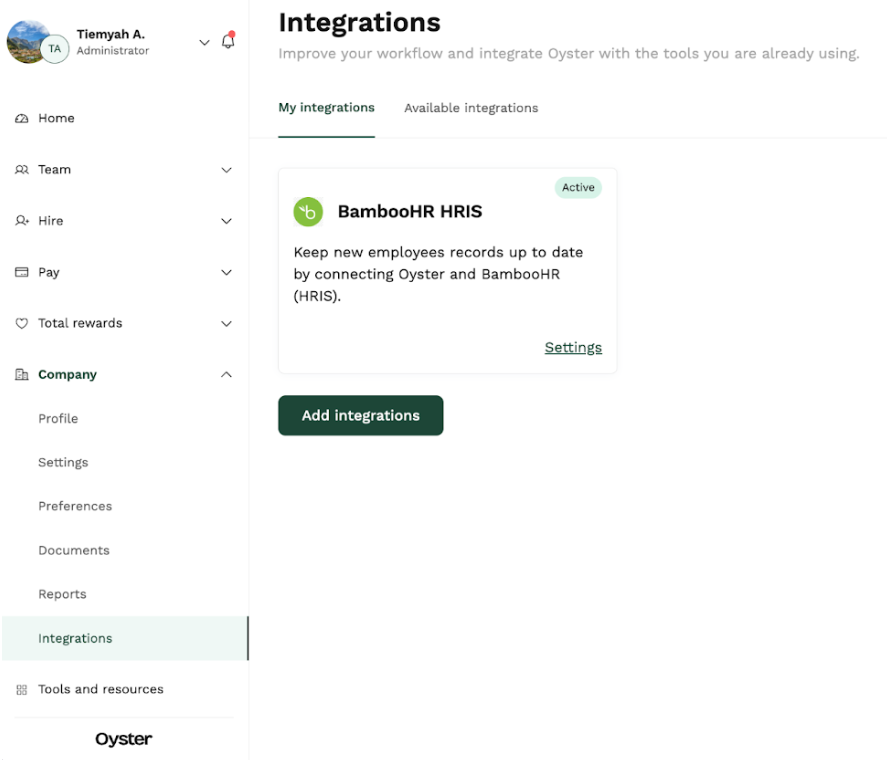Collapse the Company section
The height and width of the screenshot is (770, 887).
pyautogui.click(x=227, y=374)
